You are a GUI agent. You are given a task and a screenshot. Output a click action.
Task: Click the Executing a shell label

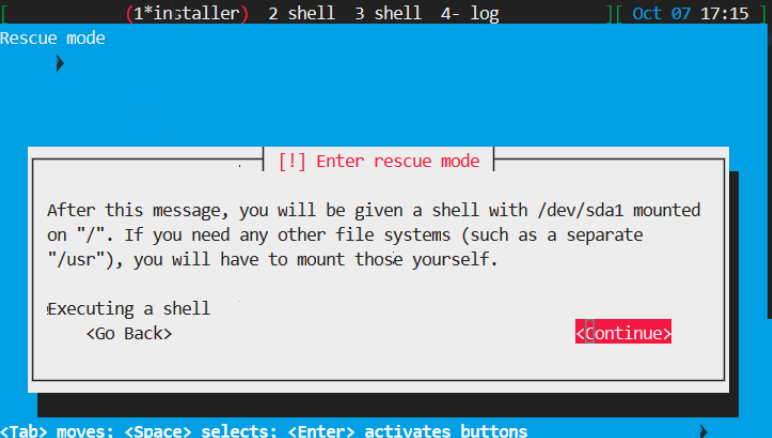(x=129, y=309)
